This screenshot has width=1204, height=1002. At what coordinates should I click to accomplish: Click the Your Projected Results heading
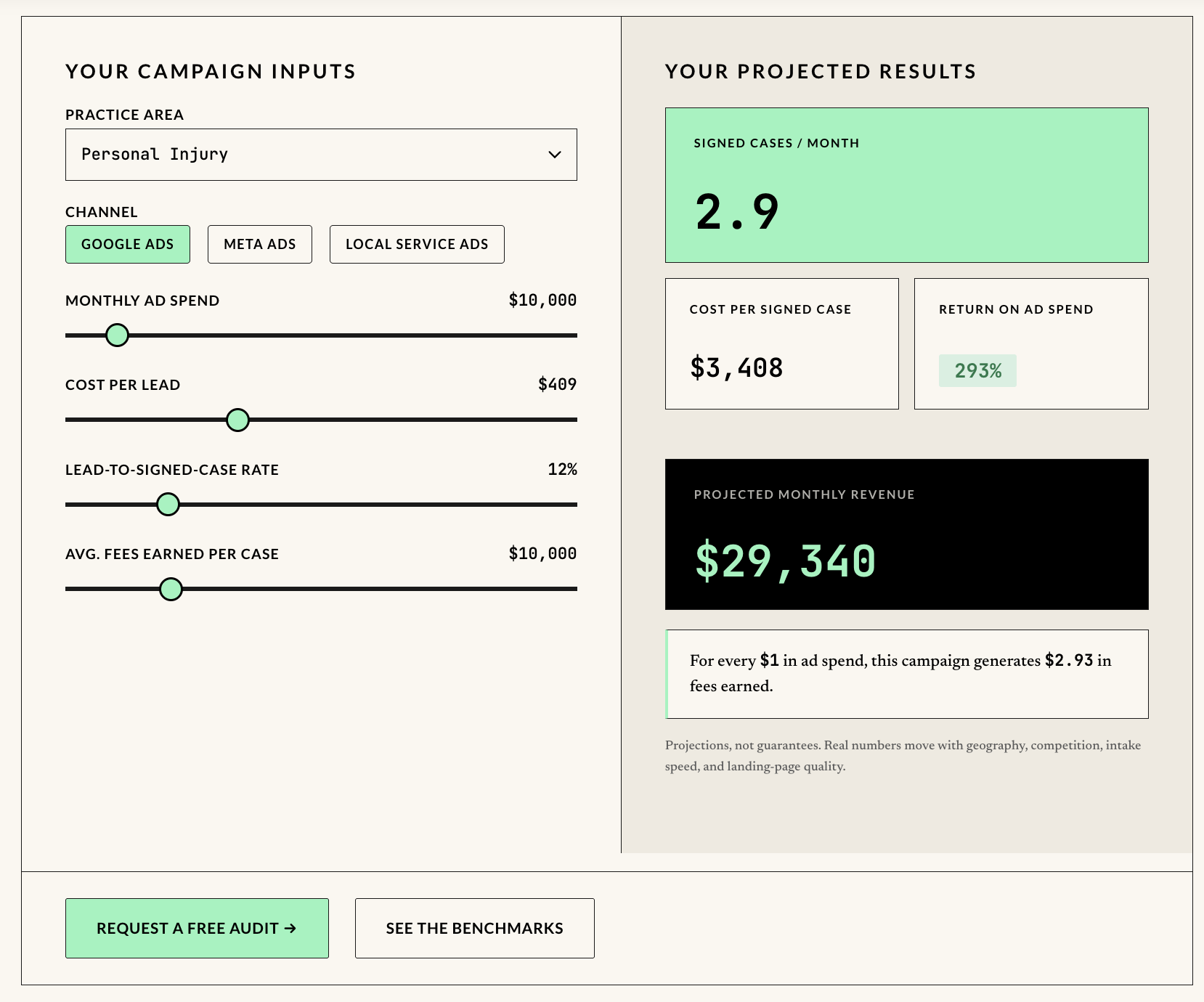pyautogui.click(x=821, y=71)
